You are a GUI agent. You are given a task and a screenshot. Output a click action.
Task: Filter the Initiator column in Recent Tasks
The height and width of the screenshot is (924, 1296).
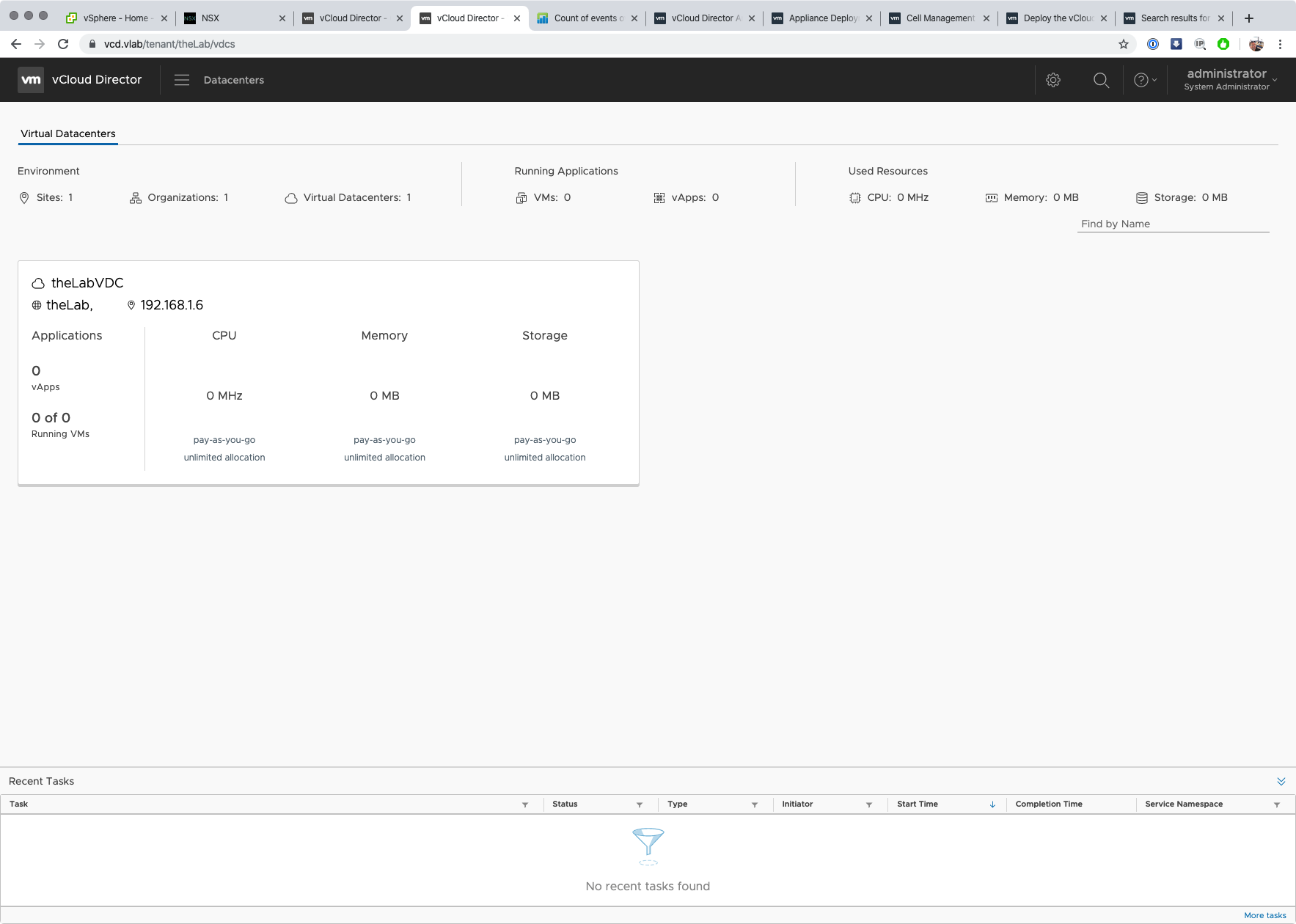pos(869,804)
